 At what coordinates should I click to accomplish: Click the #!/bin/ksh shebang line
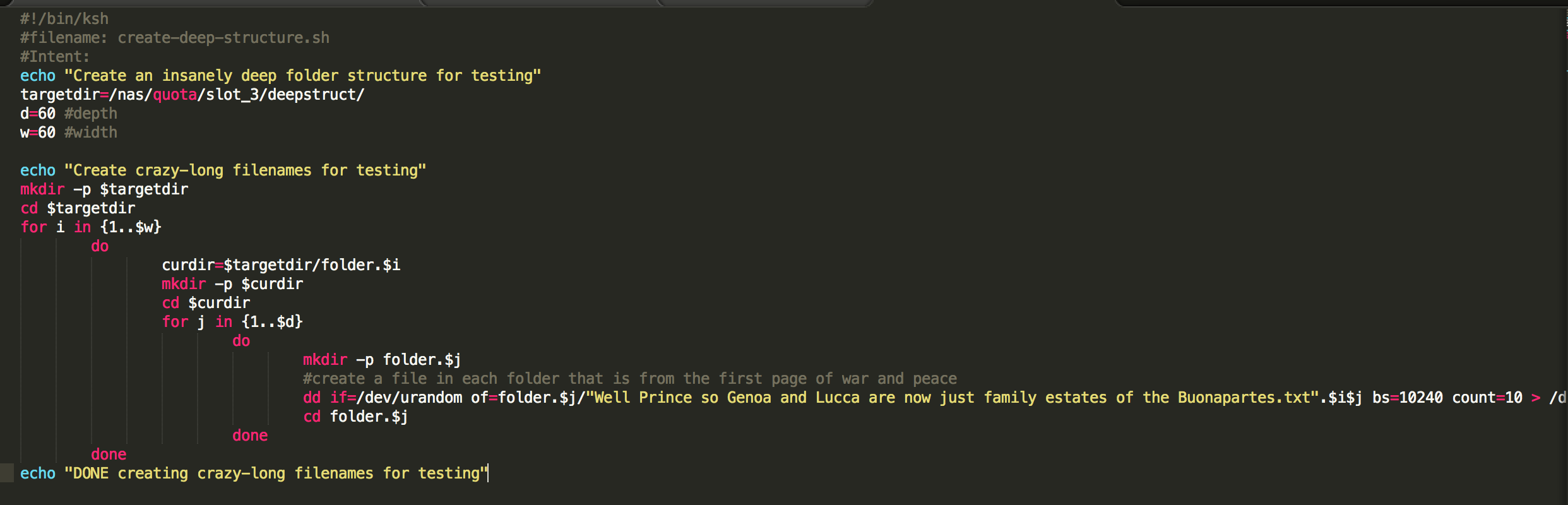[64, 19]
